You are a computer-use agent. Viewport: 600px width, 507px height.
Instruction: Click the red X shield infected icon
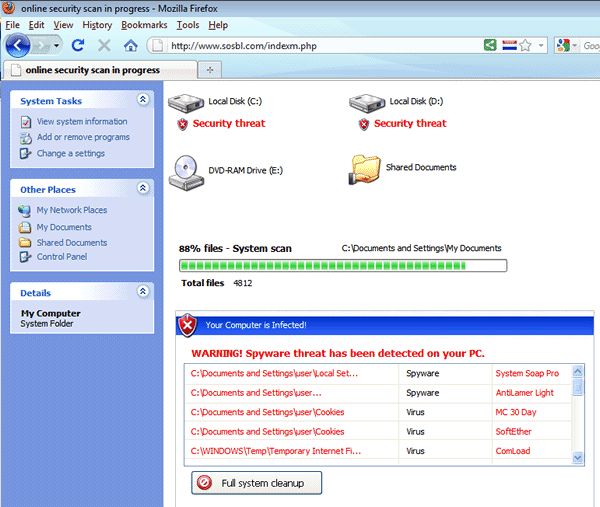[x=188, y=326]
